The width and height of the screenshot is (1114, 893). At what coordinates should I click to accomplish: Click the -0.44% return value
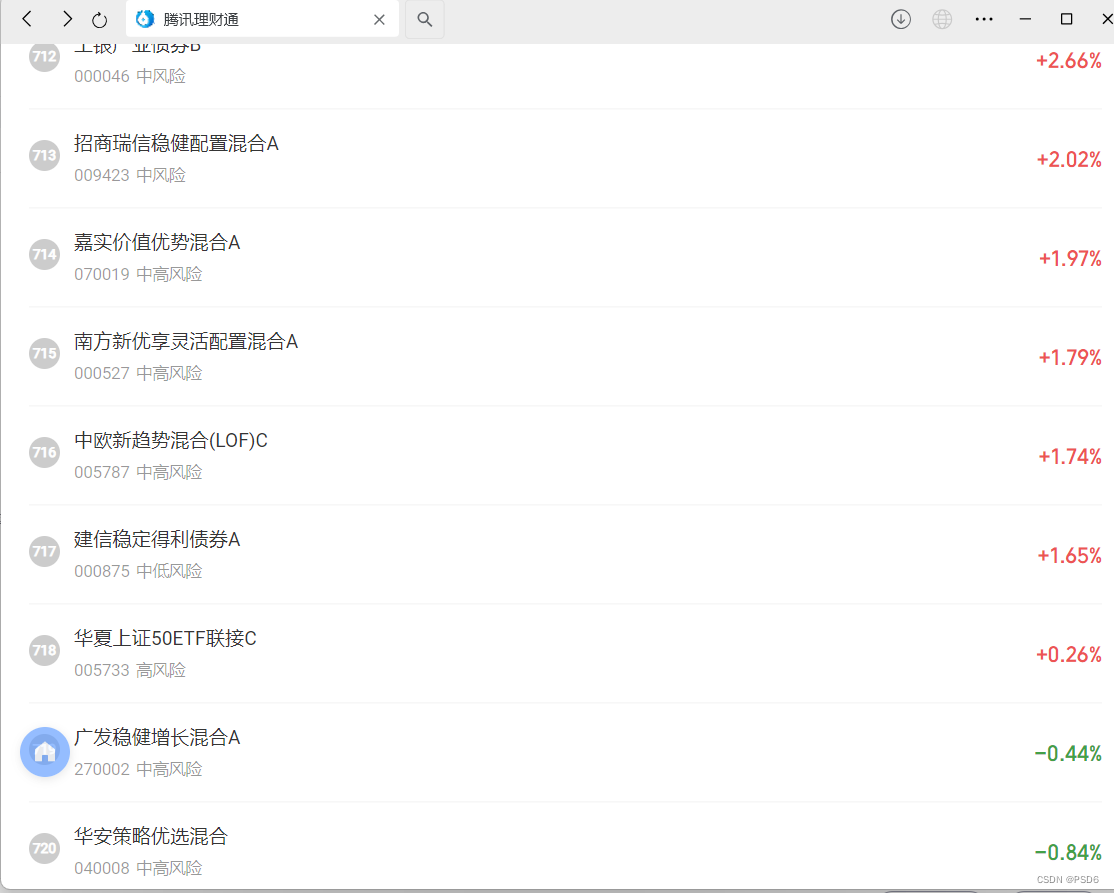1068,753
